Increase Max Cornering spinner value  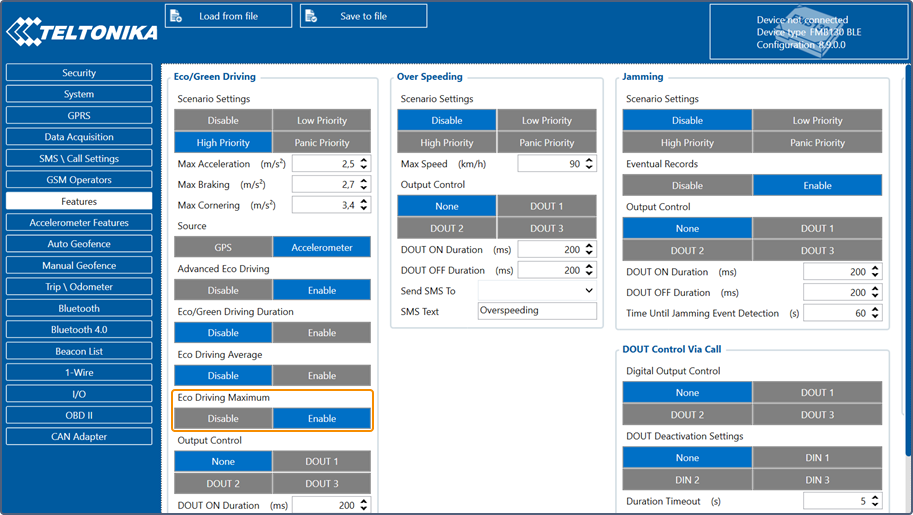pos(364,201)
